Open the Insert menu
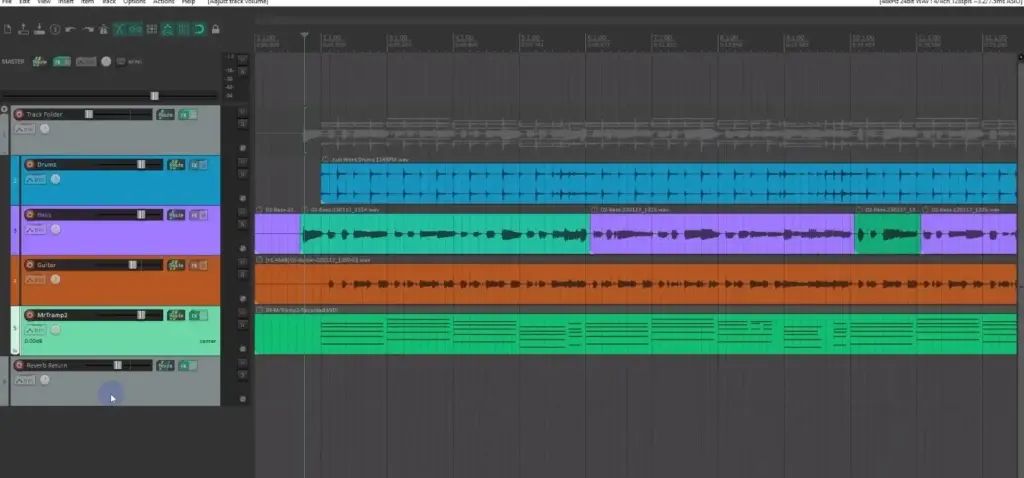Screen dimensions: 1024x478 pyautogui.click(x=66, y=2)
